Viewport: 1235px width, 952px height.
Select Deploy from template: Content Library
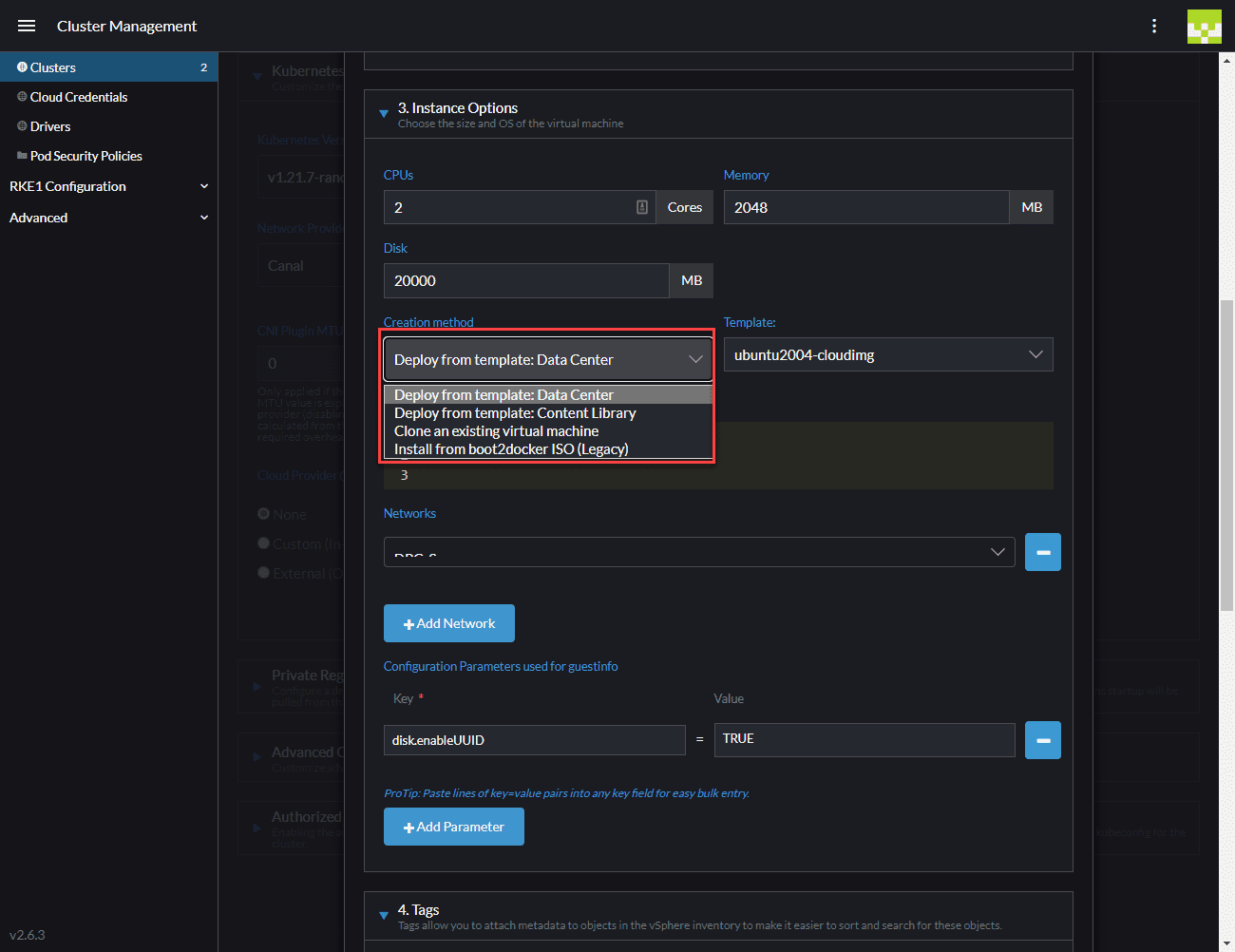515,413
